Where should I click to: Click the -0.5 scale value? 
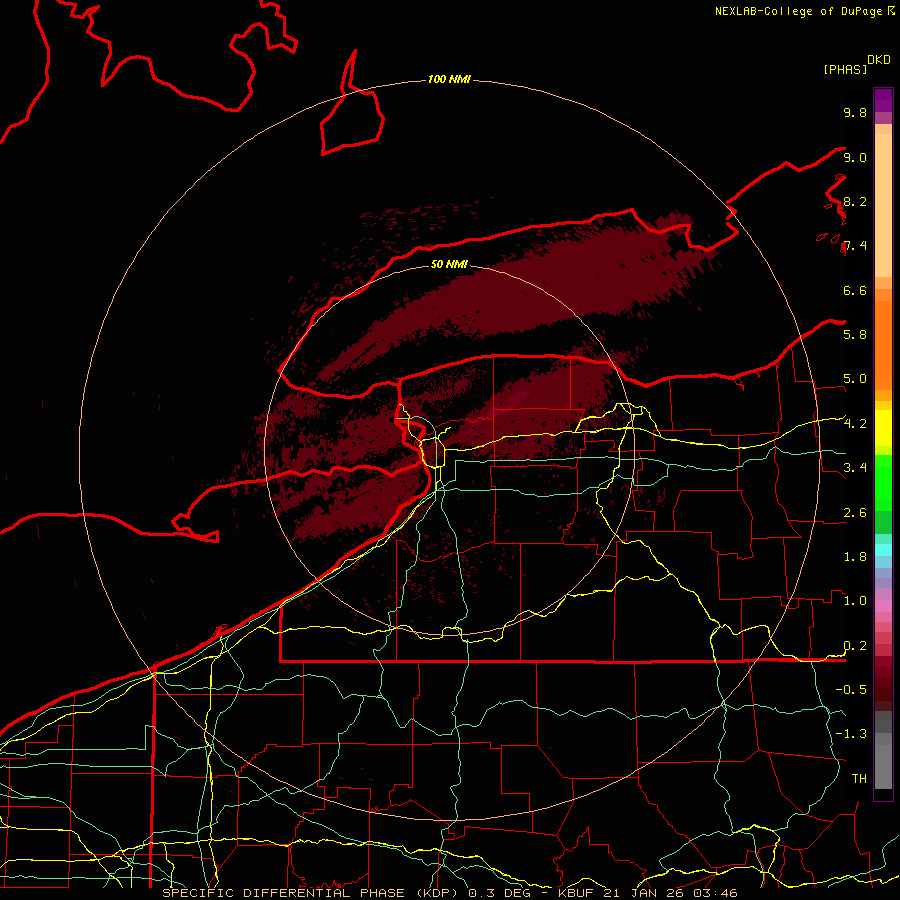[851, 690]
